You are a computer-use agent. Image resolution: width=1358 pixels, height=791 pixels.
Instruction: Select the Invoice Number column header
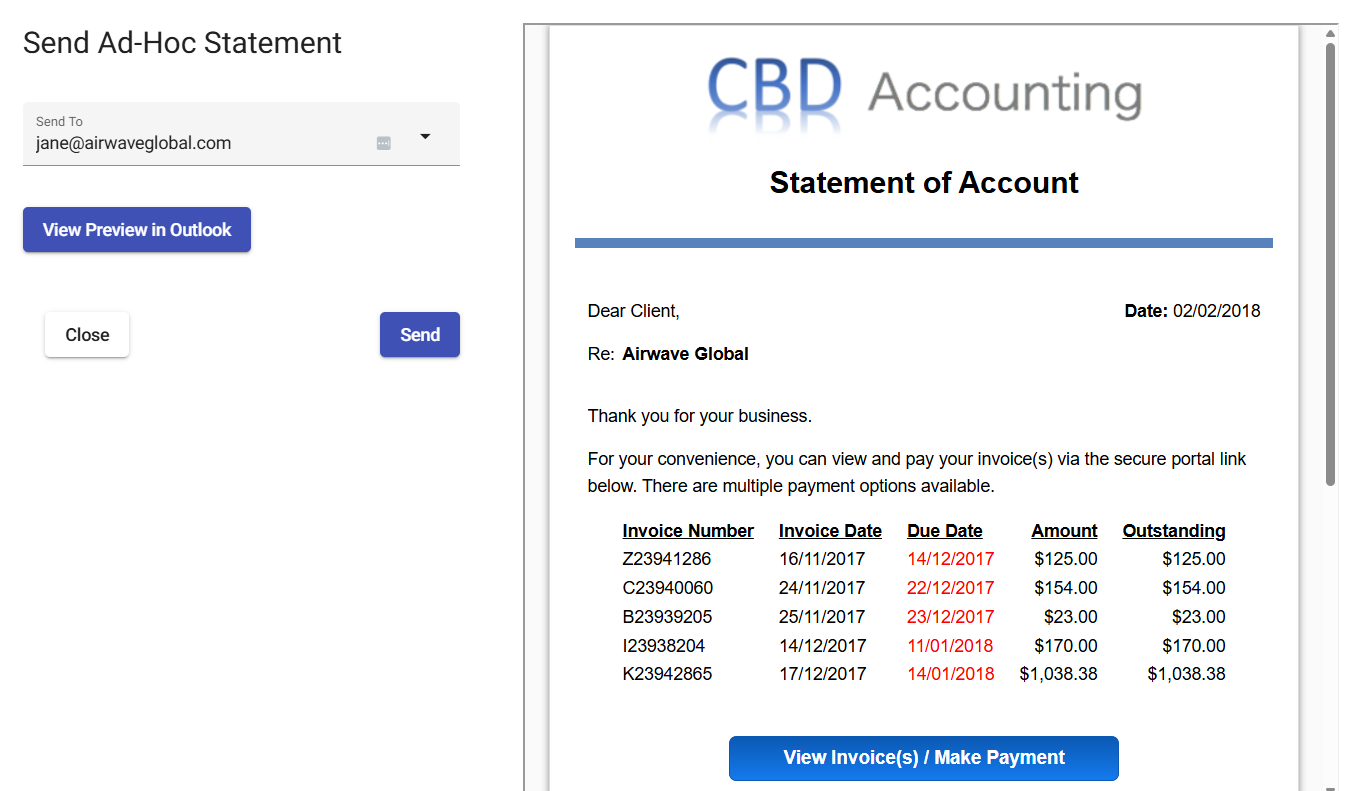pos(688,531)
